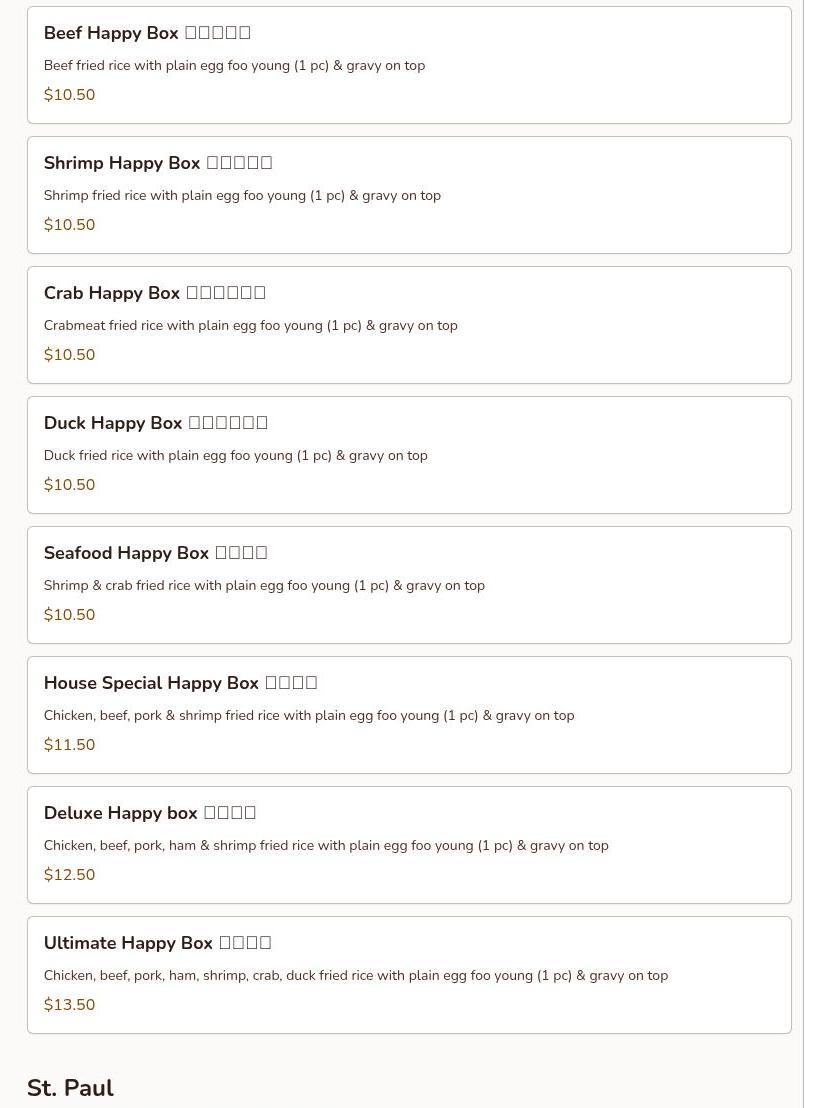Click the $11.50 House Special price
The width and height of the screenshot is (824, 1108).
click(69, 745)
